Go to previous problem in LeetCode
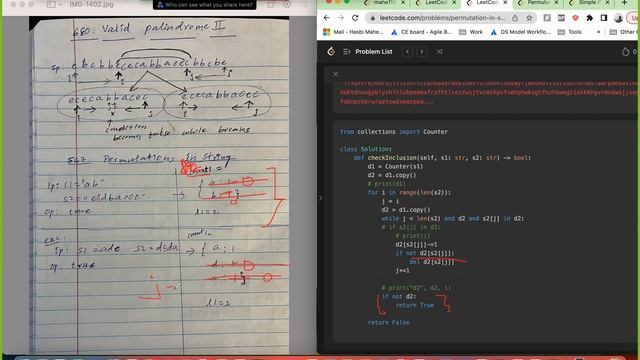640x360 pixels. click(407, 52)
